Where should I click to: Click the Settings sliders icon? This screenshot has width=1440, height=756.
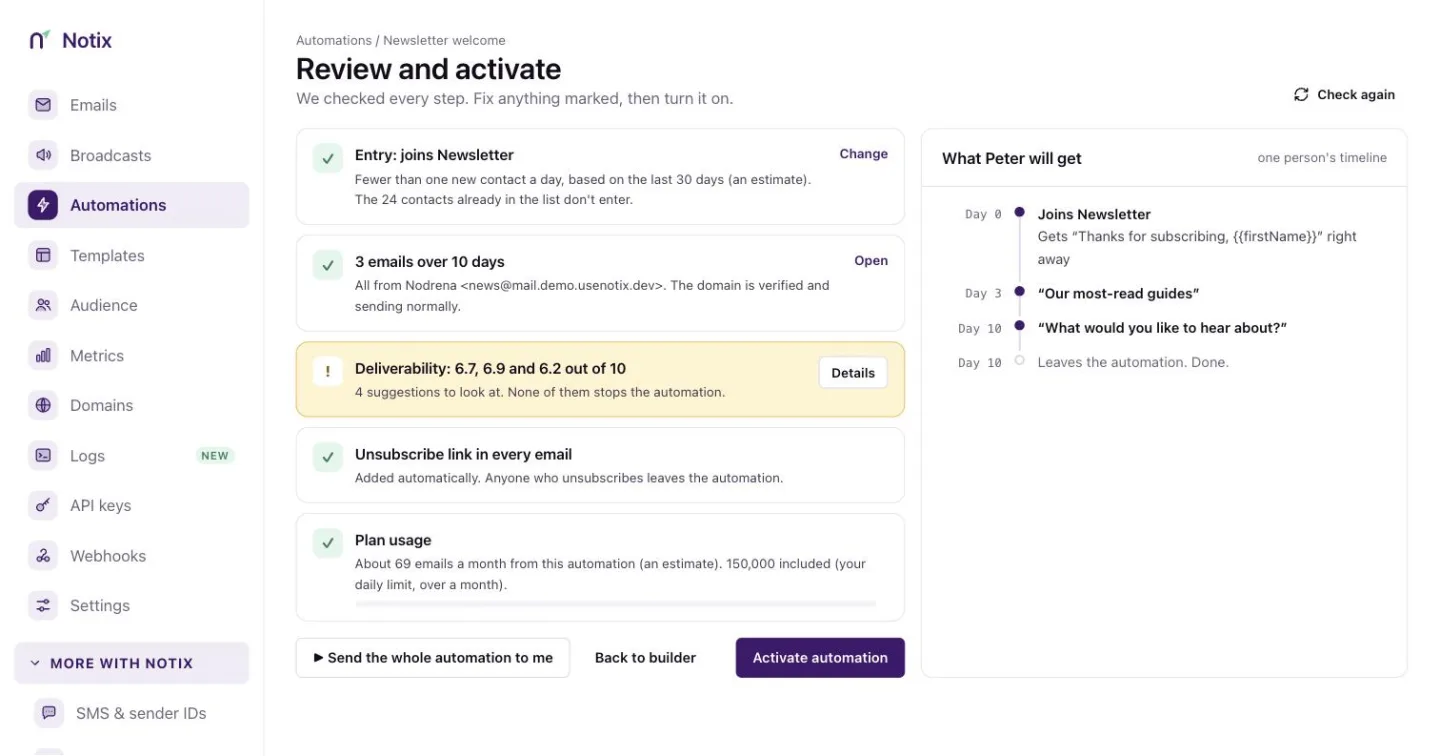pyautogui.click(x=43, y=605)
